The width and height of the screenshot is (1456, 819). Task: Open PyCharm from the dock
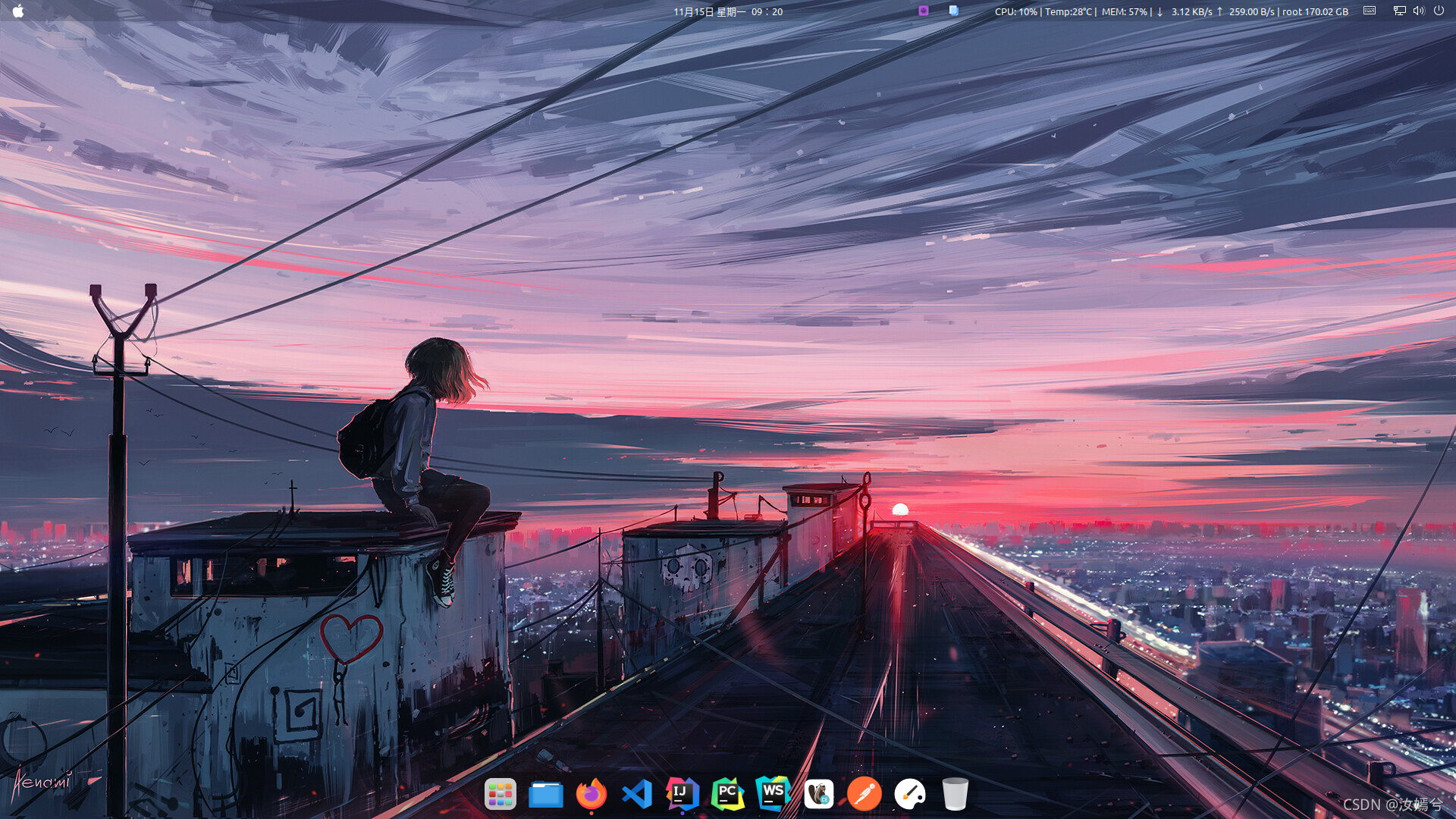[727, 794]
